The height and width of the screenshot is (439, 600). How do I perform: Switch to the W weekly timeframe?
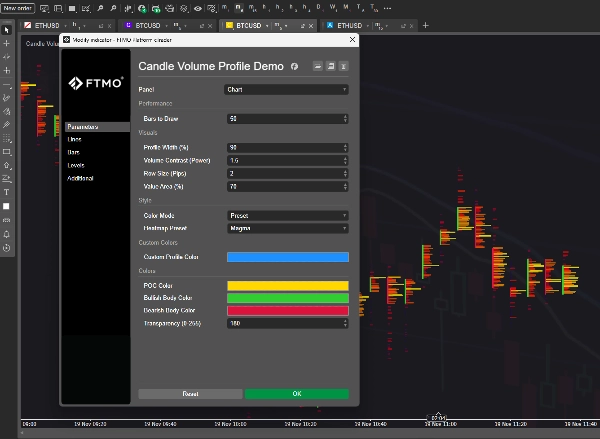click(333, 8)
